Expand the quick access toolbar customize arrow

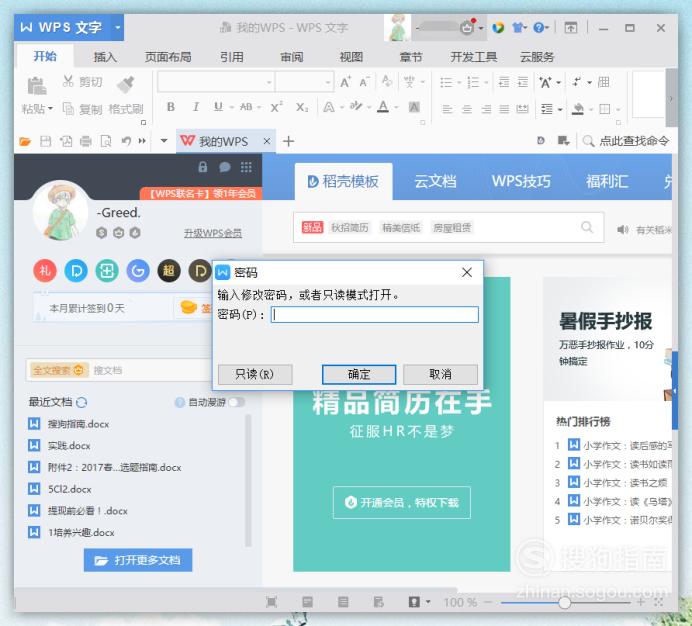[x=164, y=141]
